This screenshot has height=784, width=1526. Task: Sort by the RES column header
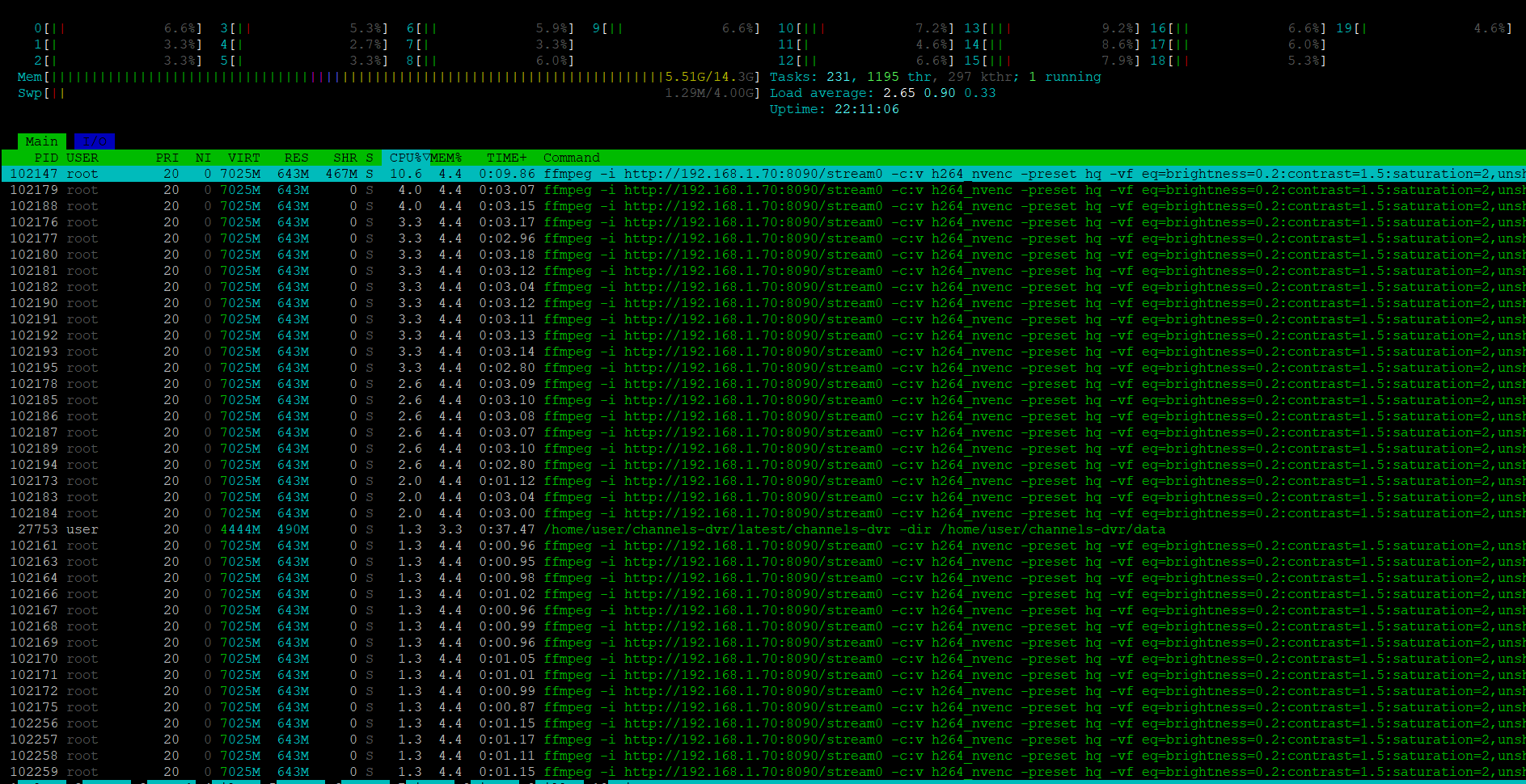click(x=296, y=158)
